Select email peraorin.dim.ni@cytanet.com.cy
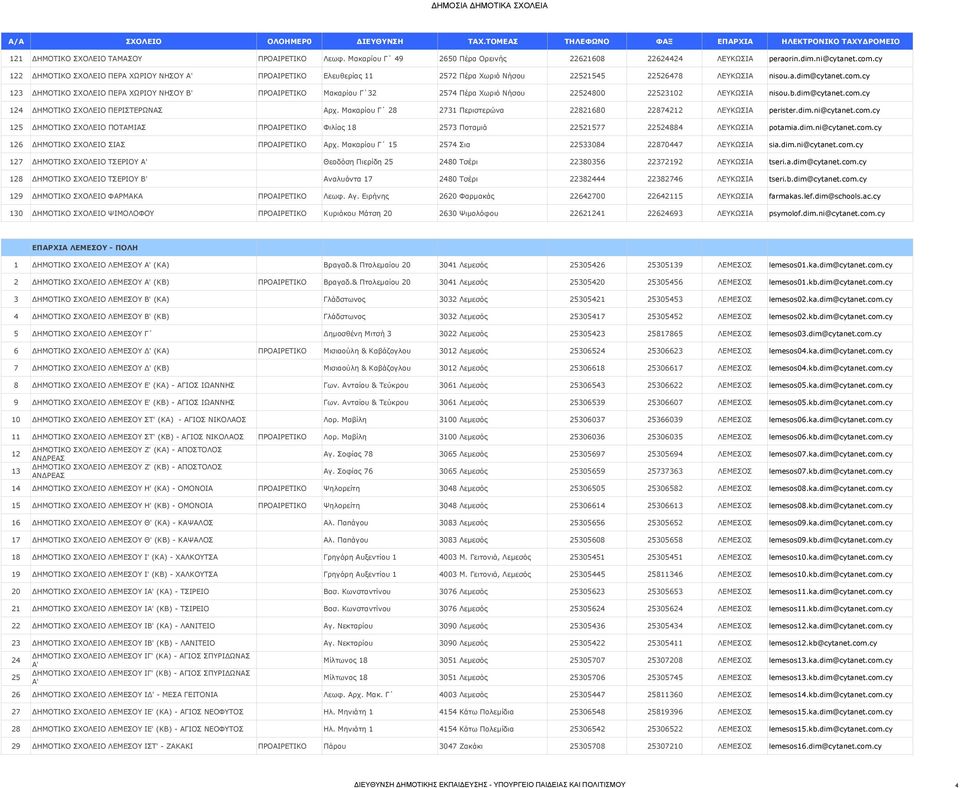Image resolution: width=960 pixels, height=788 pixels. coord(825,59)
